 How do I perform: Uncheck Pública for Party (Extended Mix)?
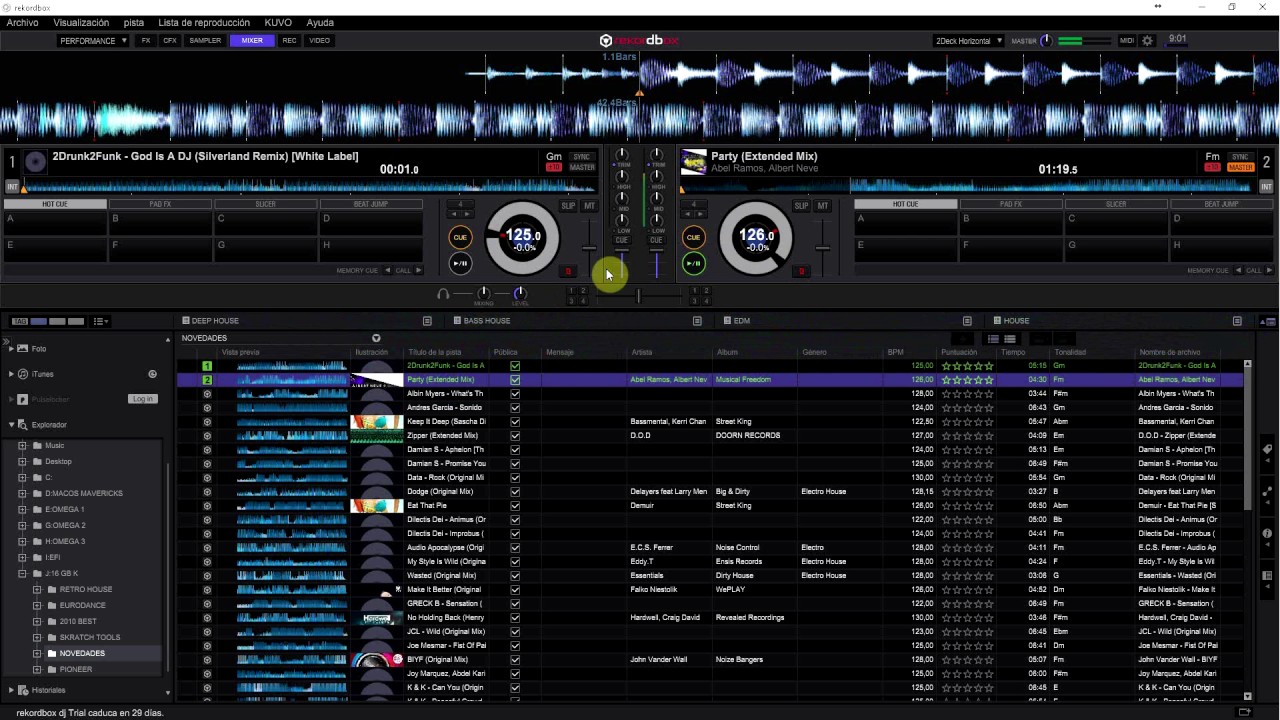click(x=515, y=380)
